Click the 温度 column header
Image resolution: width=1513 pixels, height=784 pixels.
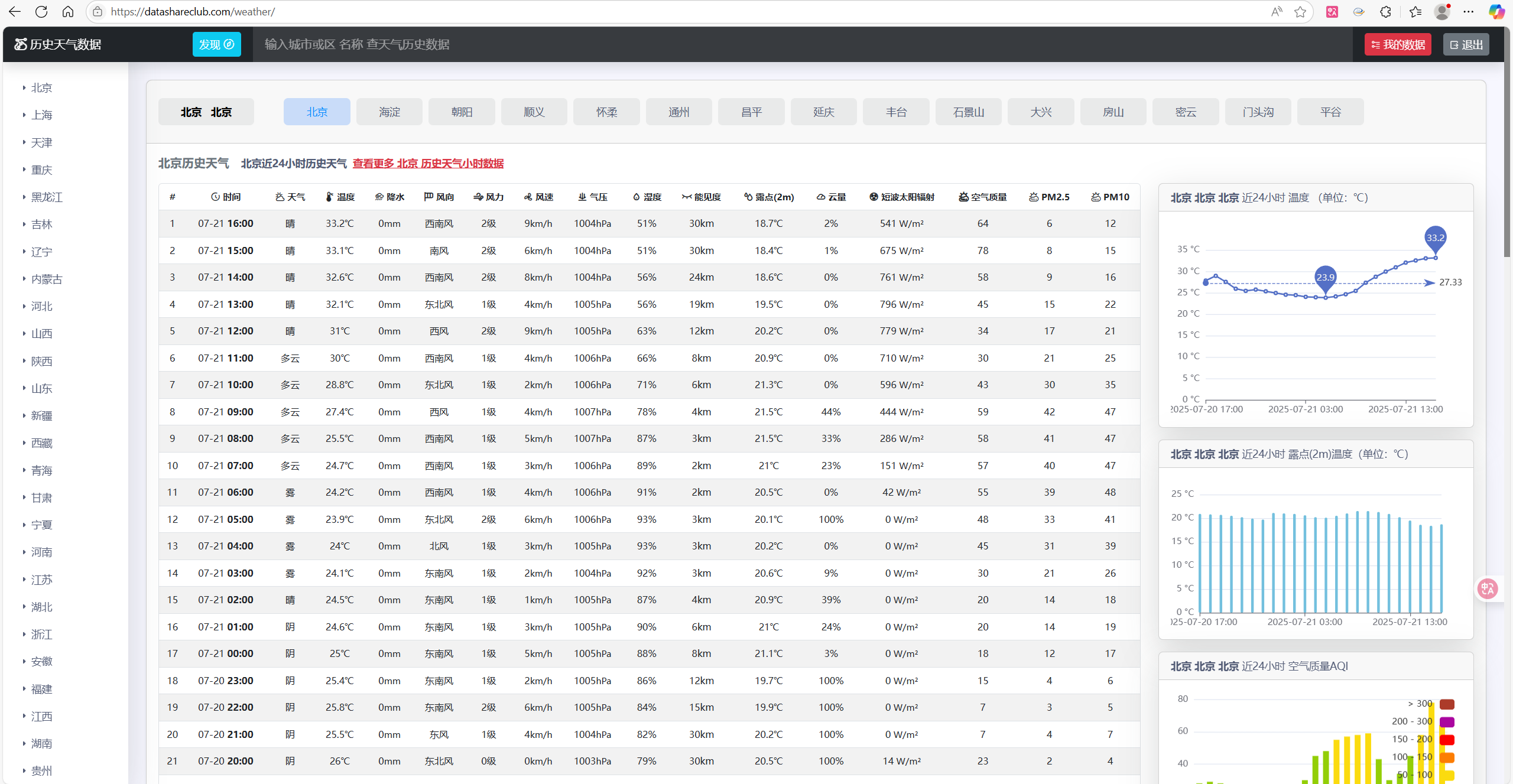(x=340, y=197)
